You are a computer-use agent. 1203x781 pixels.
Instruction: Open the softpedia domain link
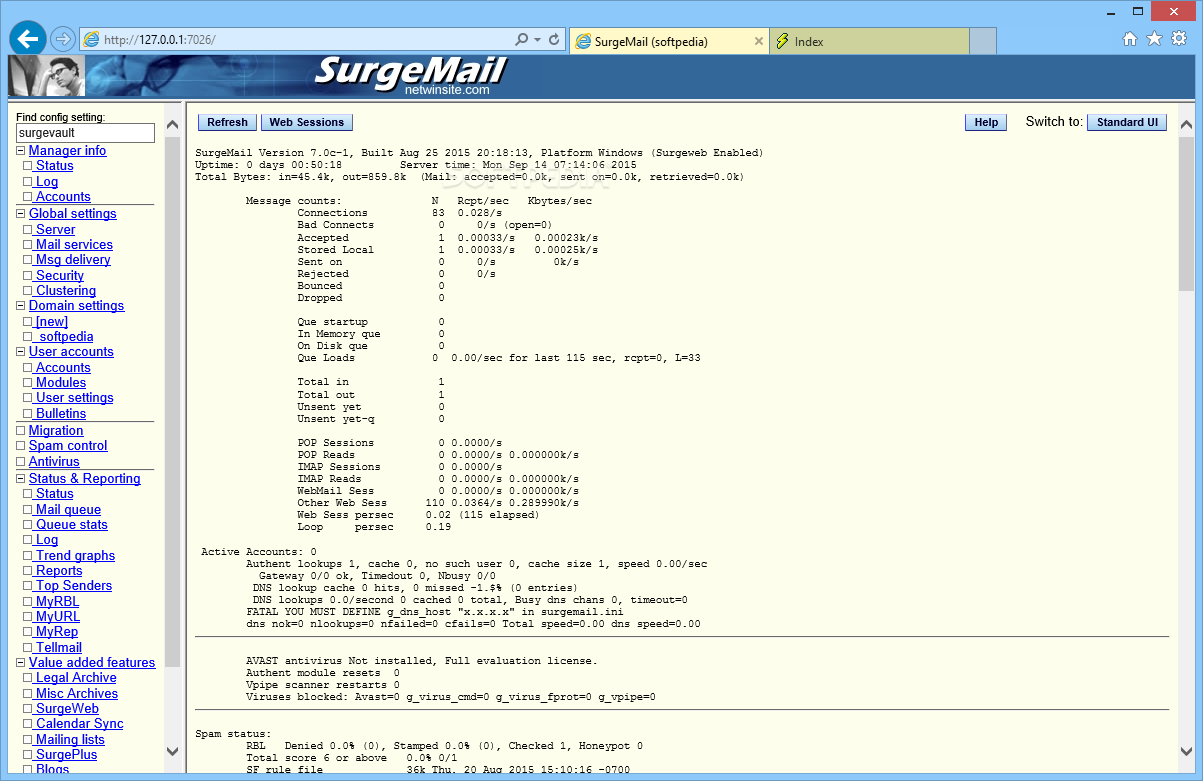[64, 337]
